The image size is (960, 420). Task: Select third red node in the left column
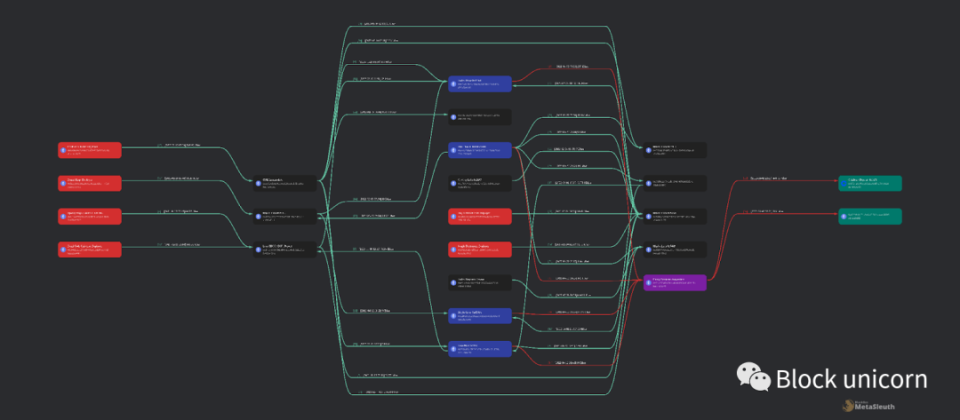(89, 216)
